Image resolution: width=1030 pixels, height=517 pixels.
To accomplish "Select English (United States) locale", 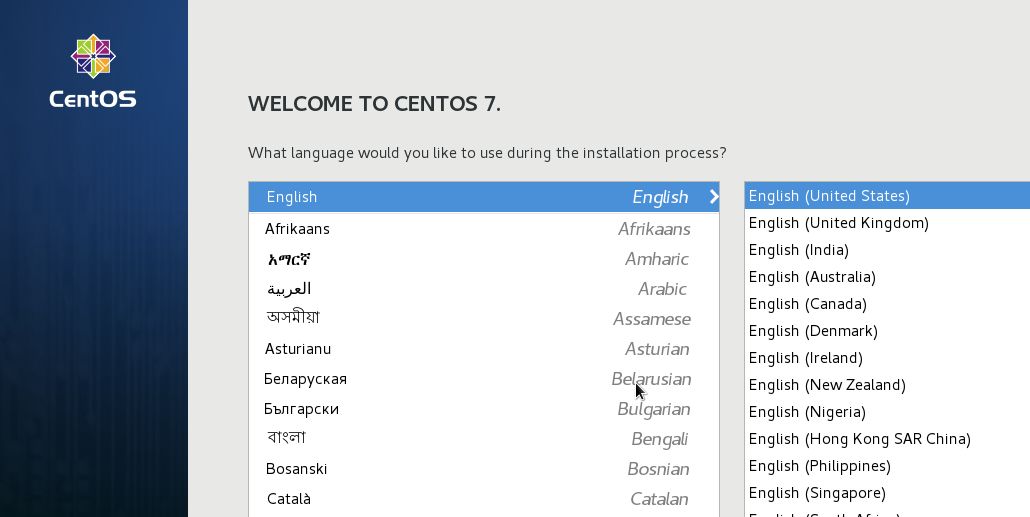I will pos(887,196).
